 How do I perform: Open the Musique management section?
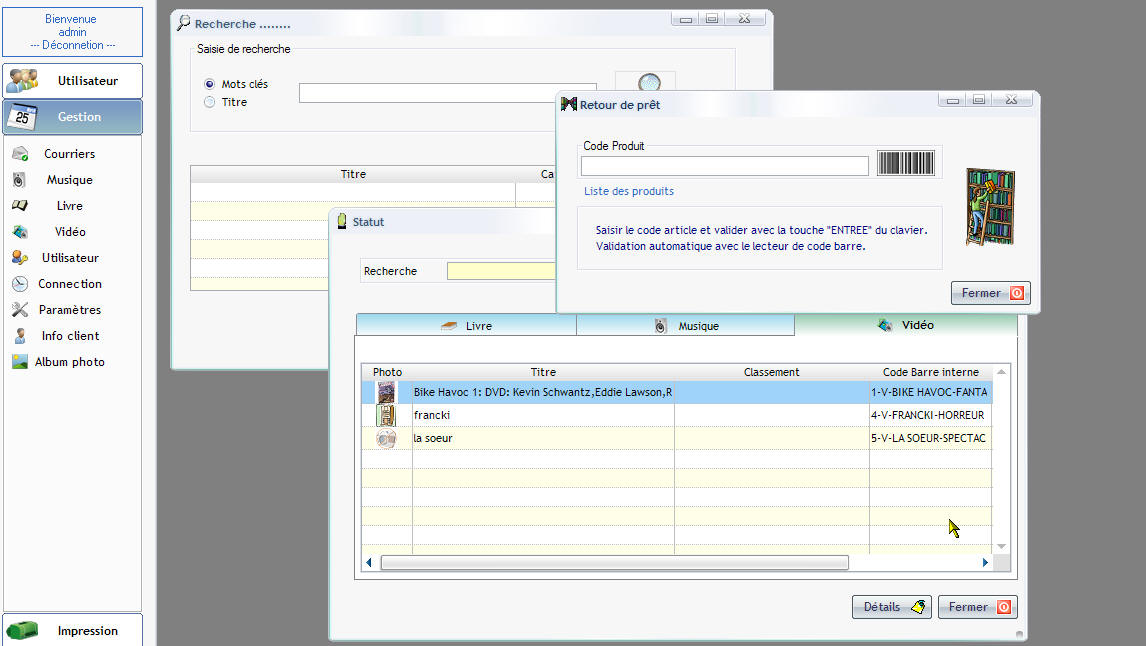69,180
